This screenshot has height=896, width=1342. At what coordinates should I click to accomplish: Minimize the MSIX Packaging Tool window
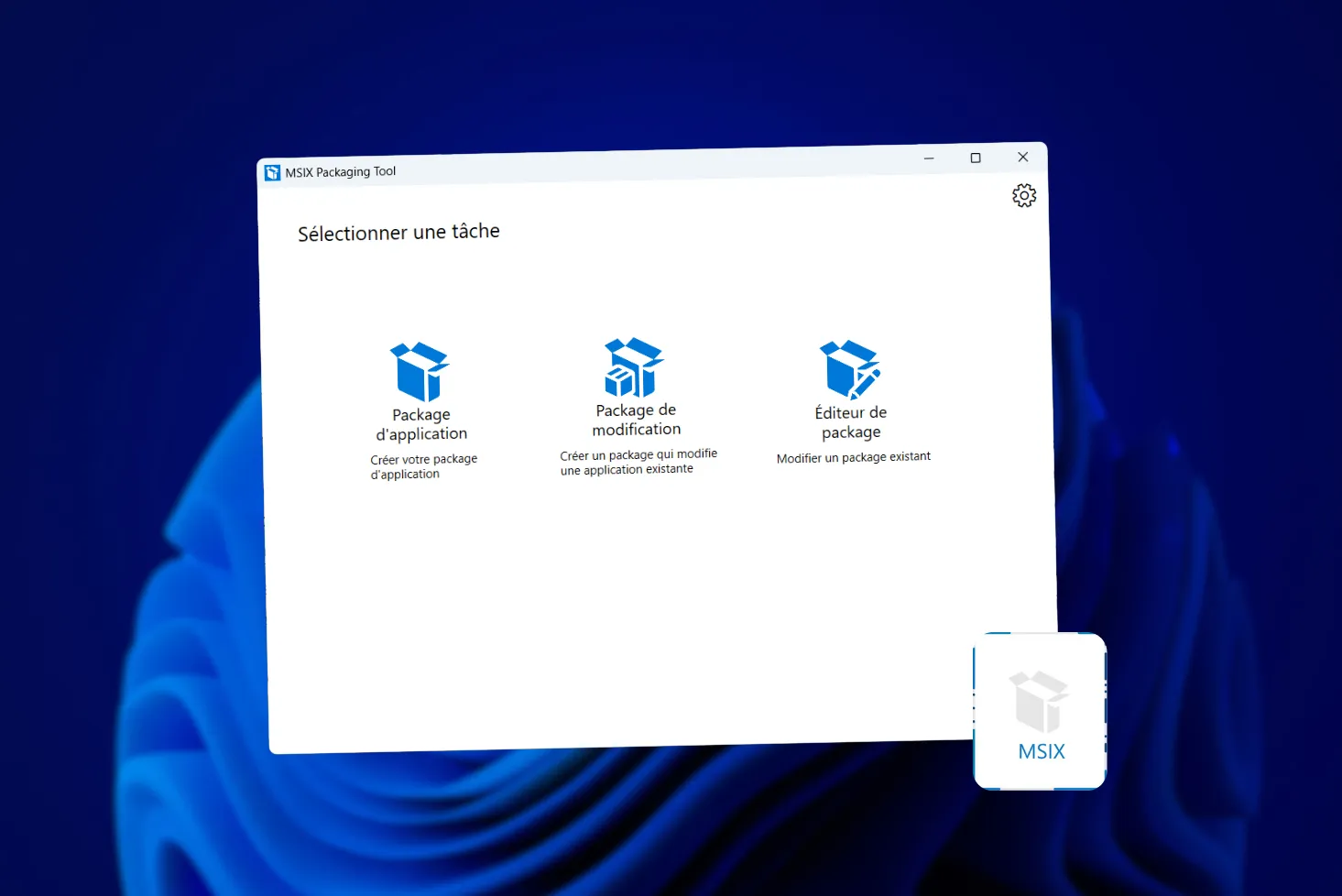(x=929, y=158)
